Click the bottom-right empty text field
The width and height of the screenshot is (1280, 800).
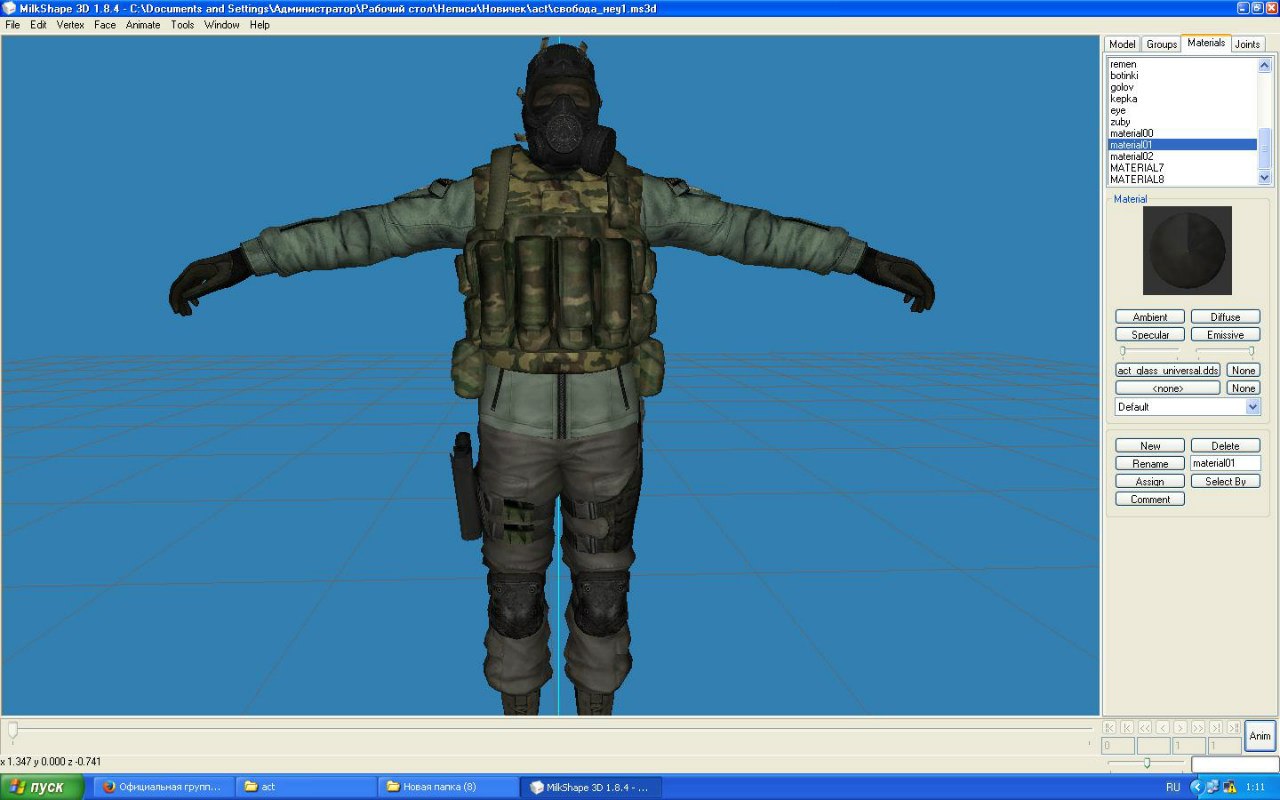click(x=1235, y=764)
